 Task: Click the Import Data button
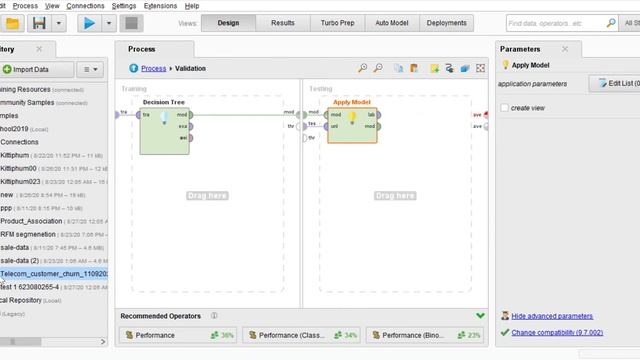point(37,69)
